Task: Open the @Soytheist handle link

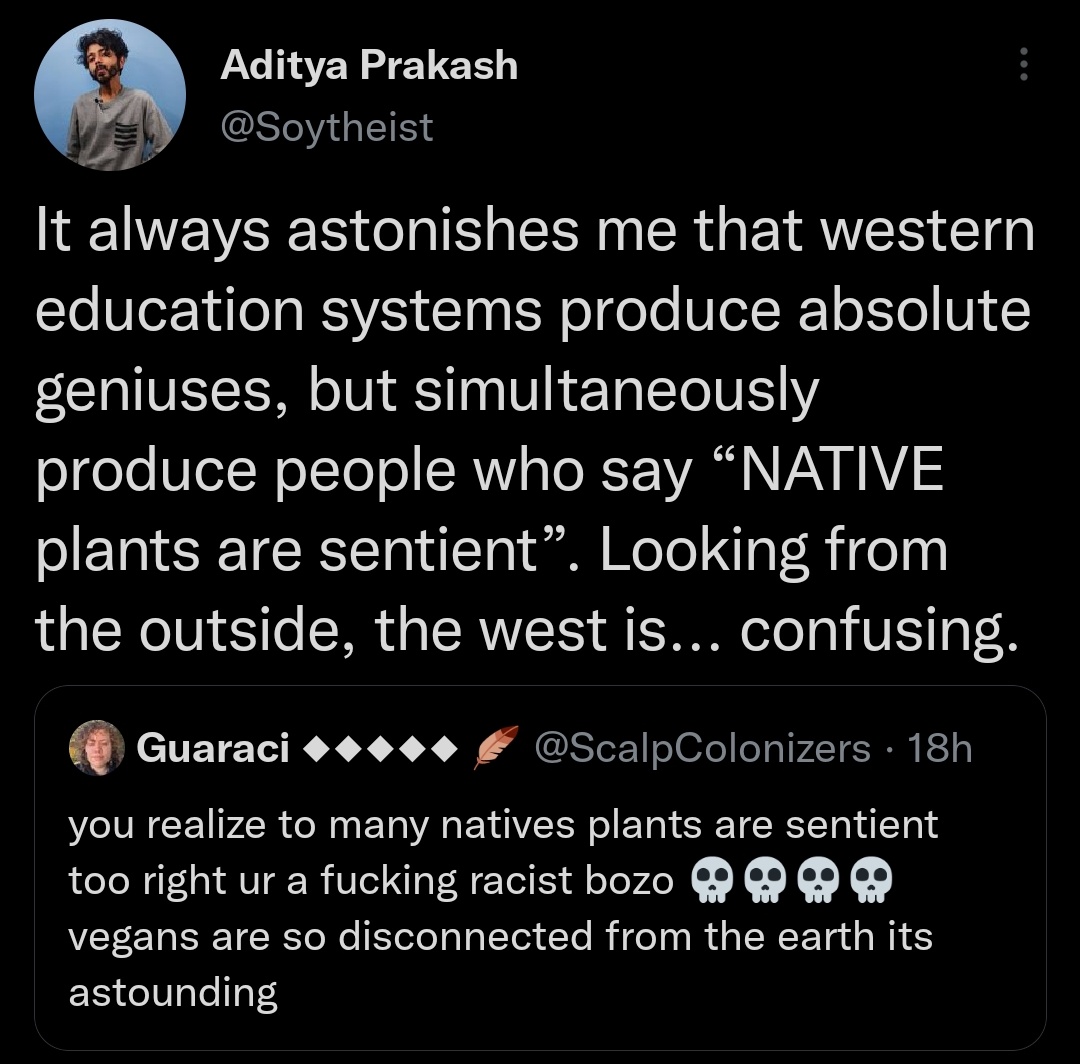Action: (324, 126)
